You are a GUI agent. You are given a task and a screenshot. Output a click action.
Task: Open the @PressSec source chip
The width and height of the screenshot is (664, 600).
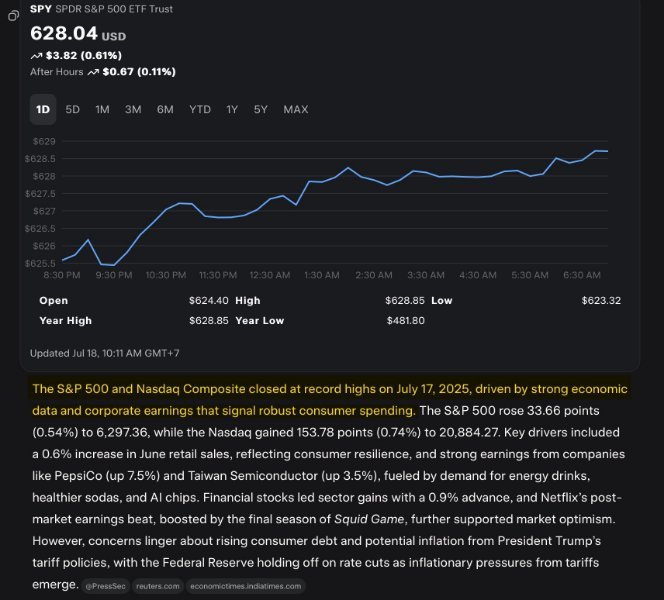107,586
